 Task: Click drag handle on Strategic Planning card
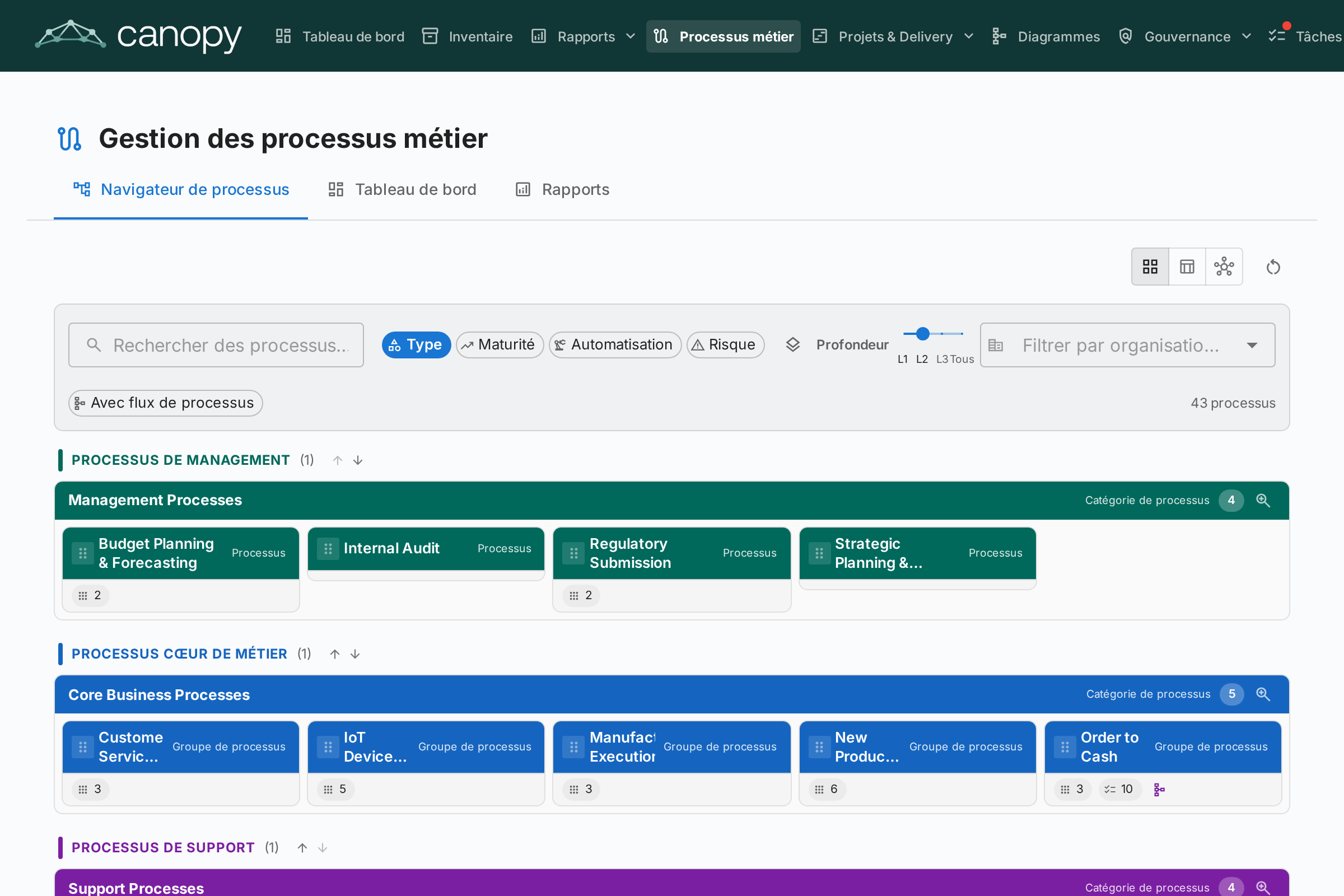[x=819, y=553]
